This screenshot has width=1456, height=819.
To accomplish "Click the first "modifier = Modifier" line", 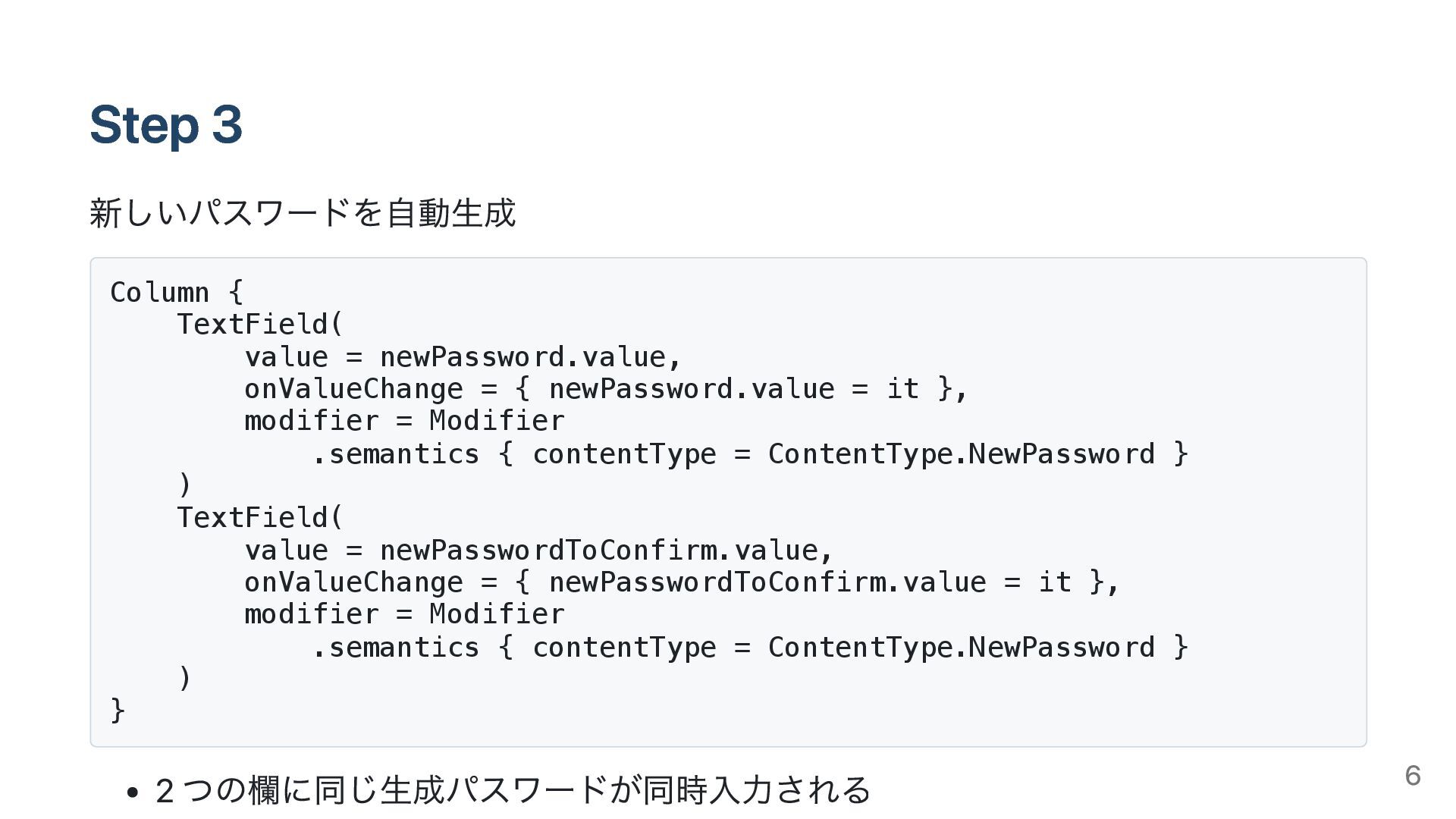I will point(404,421).
